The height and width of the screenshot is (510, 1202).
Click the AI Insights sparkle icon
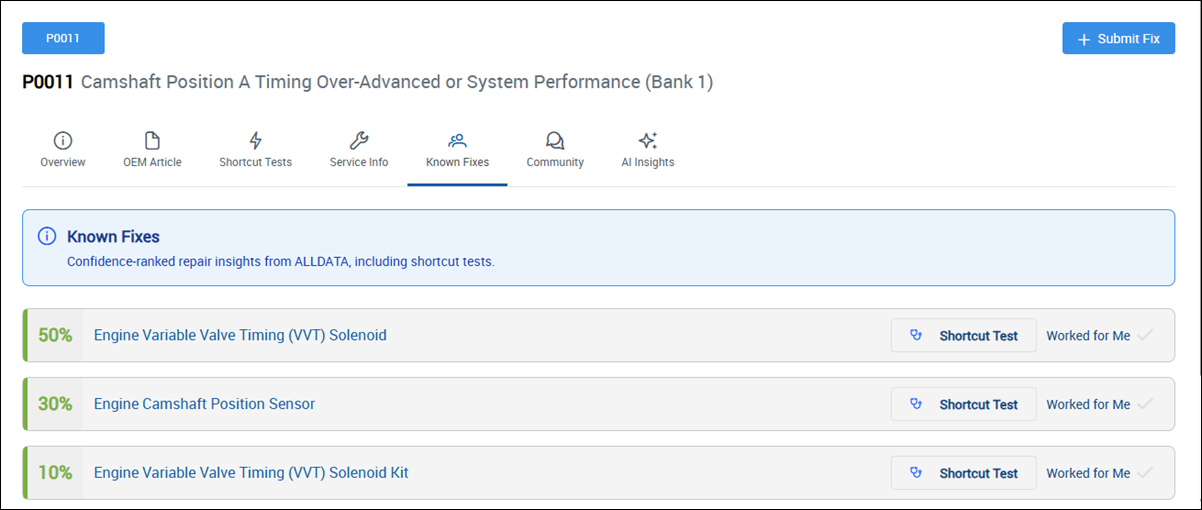647,140
